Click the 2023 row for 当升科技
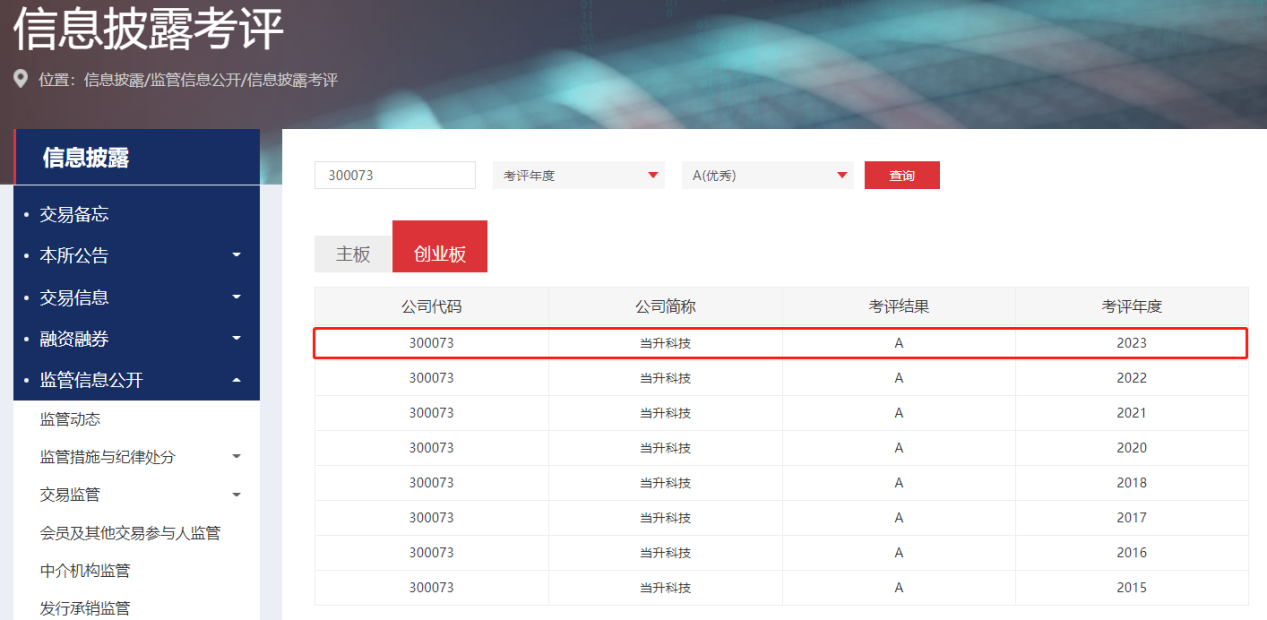This screenshot has height=620, width=1267. tap(781, 343)
